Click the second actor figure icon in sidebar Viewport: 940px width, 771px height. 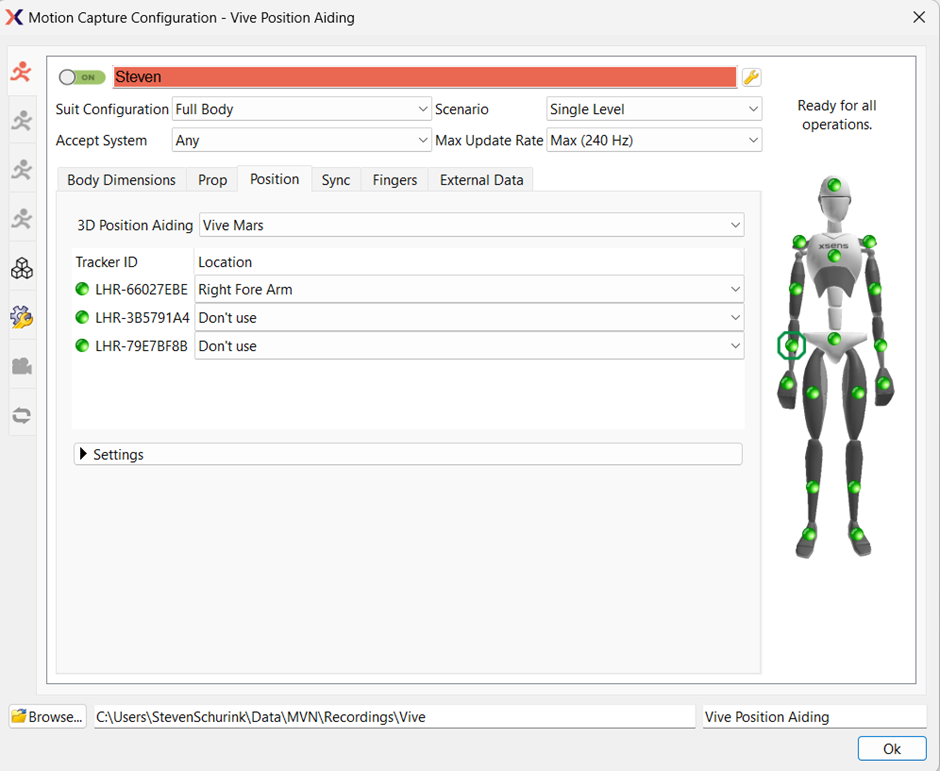21,119
